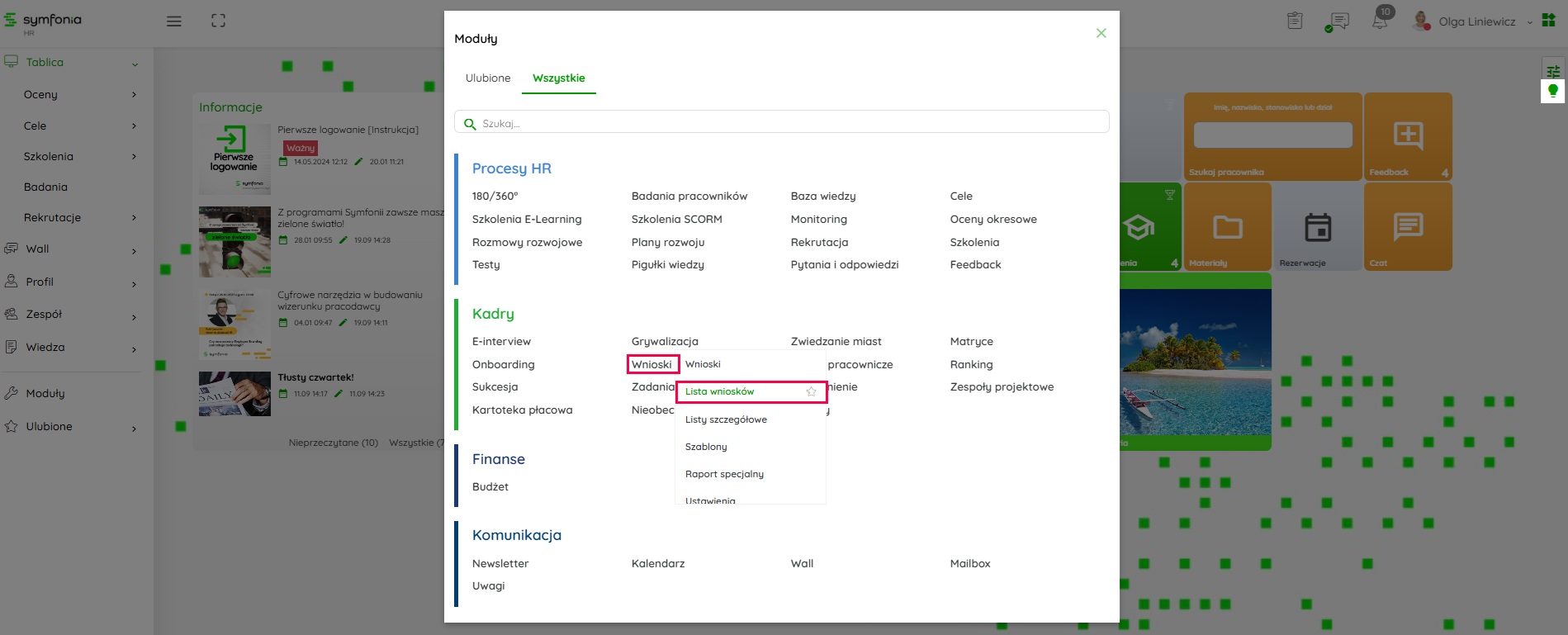Open the Newsletter module link
The width and height of the screenshot is (1568, 635).
(x=500, y=563)
